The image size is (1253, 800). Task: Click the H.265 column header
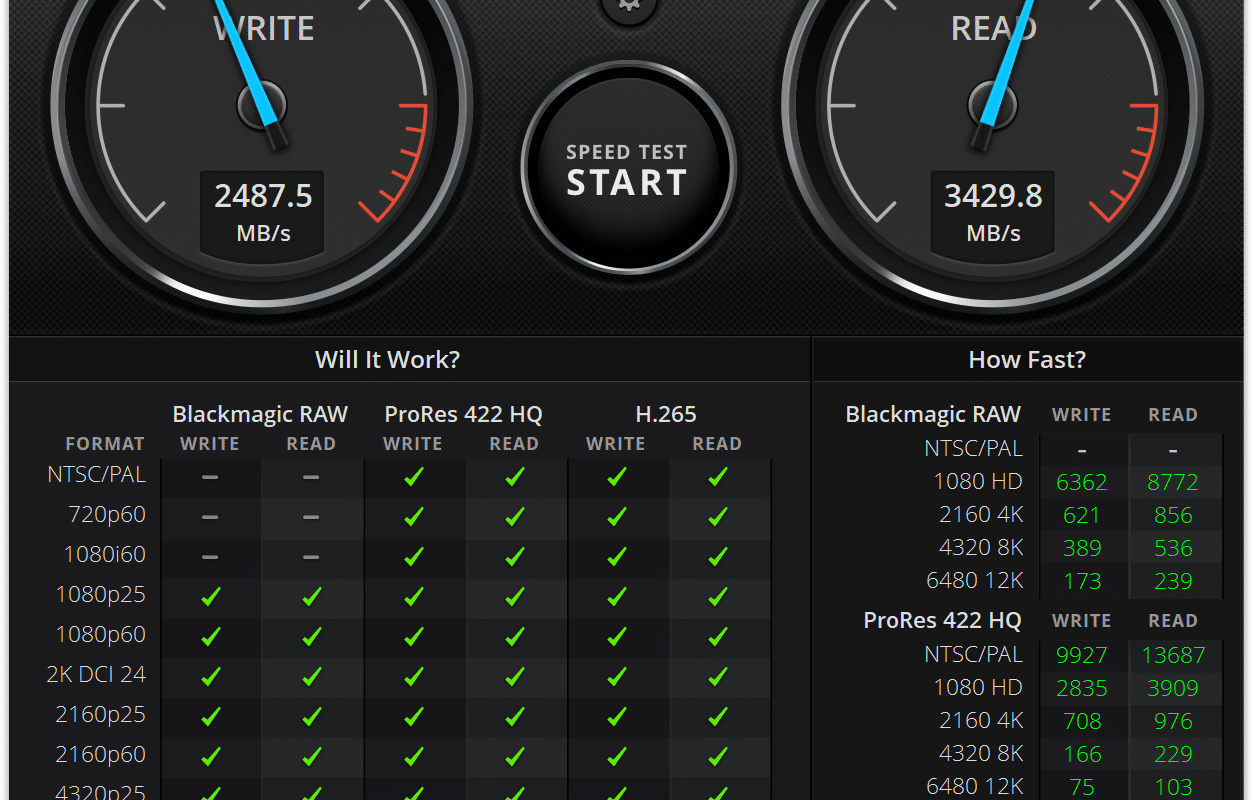click(x=666, y=414)
